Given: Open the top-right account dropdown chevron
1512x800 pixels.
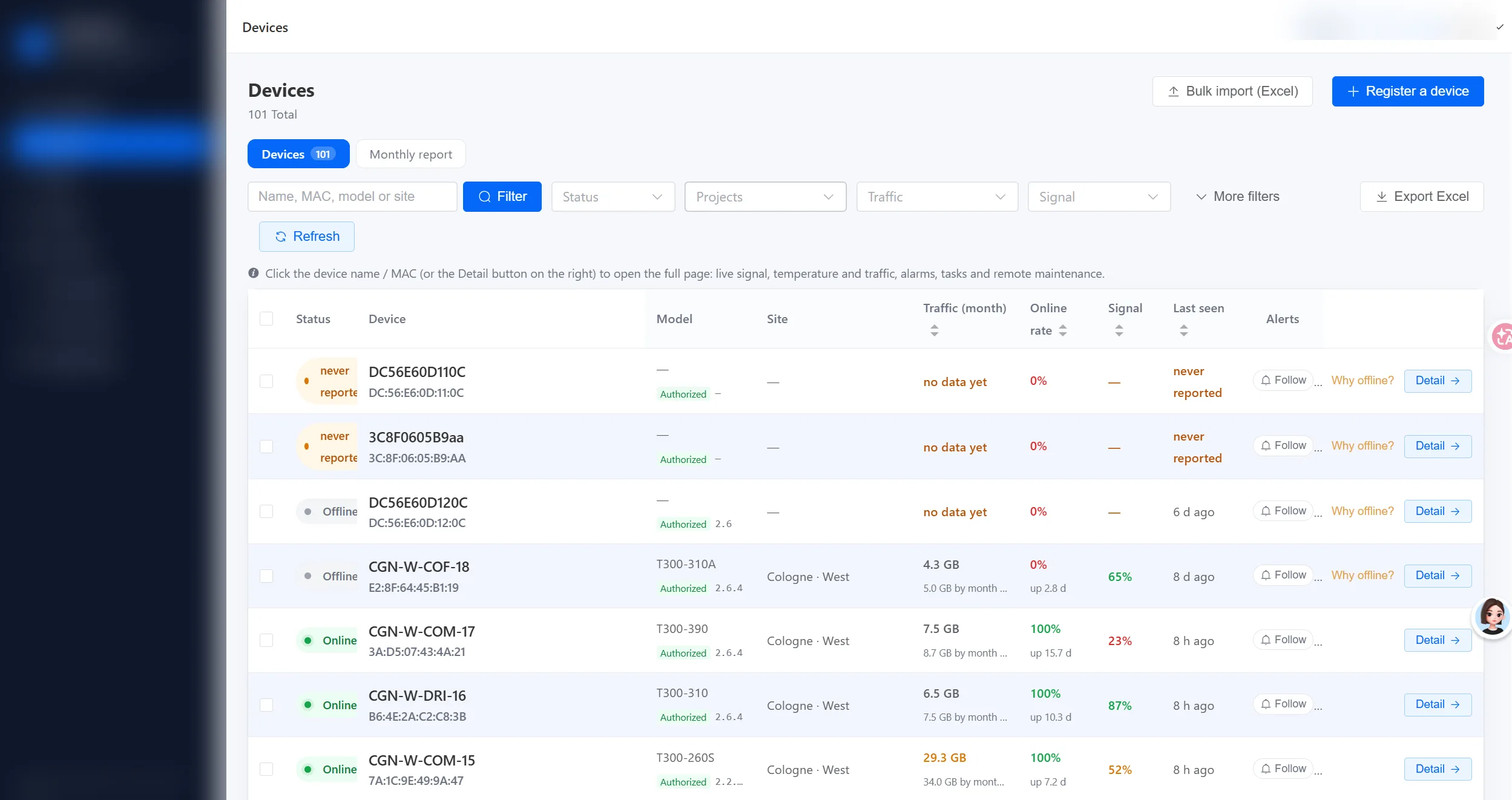Looking at the screenshot, I should (1500, 27).
